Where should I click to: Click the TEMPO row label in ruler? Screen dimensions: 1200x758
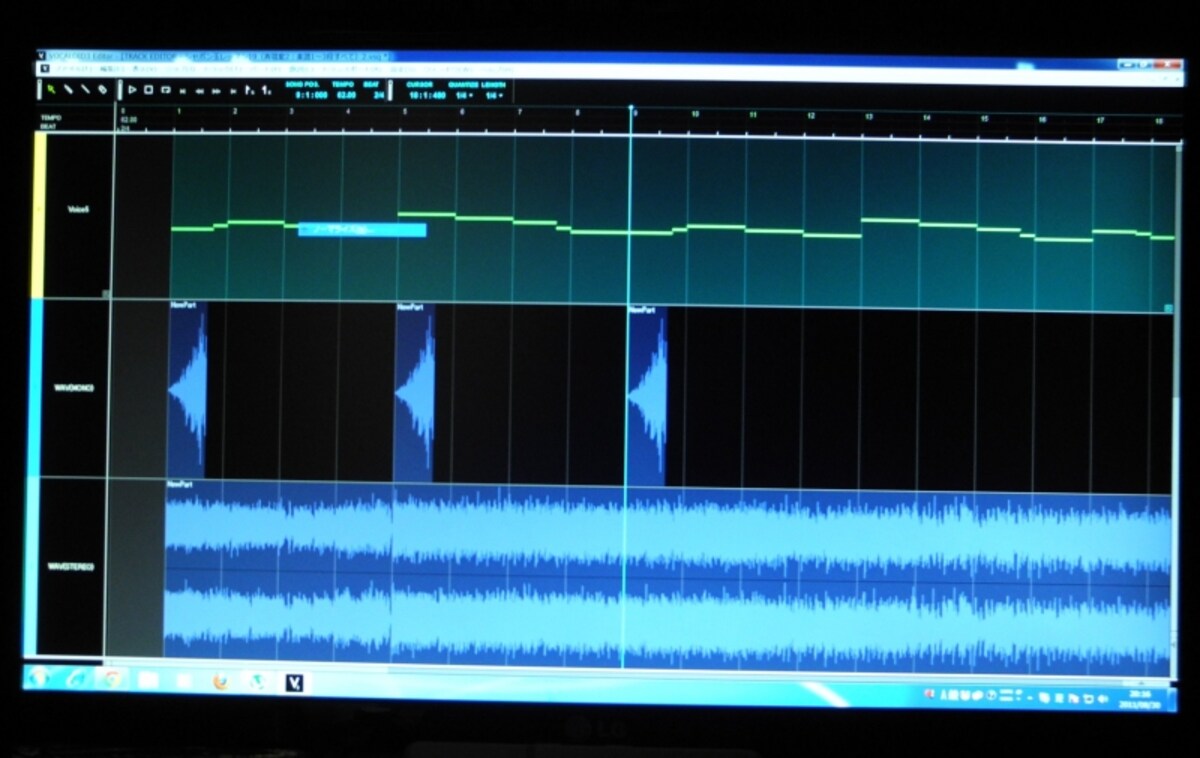click(x=49, y=117)
